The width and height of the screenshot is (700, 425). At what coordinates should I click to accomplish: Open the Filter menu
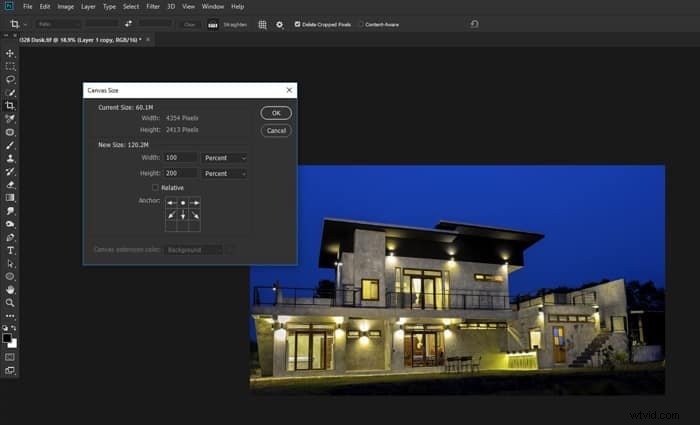pyautogui.click(x=153, y=7)
